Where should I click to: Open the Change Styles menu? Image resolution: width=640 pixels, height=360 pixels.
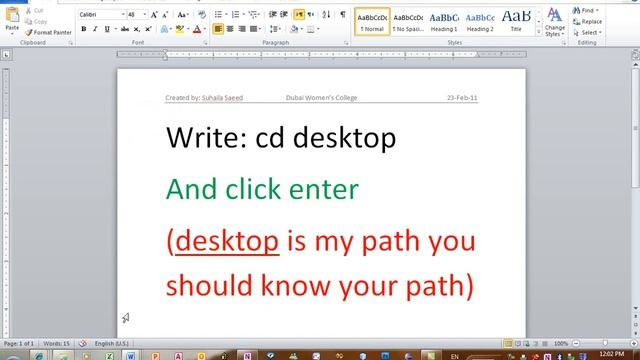tap(555, 22)
